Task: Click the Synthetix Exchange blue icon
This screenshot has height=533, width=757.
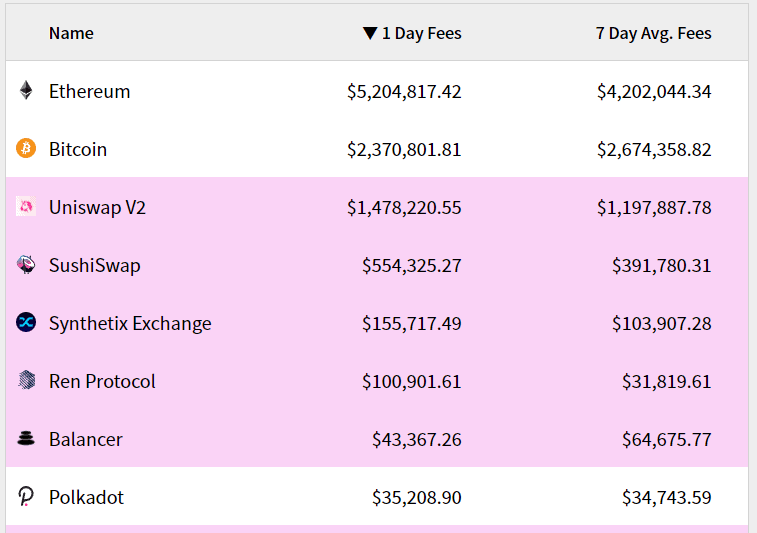Action: coord(26,322)
